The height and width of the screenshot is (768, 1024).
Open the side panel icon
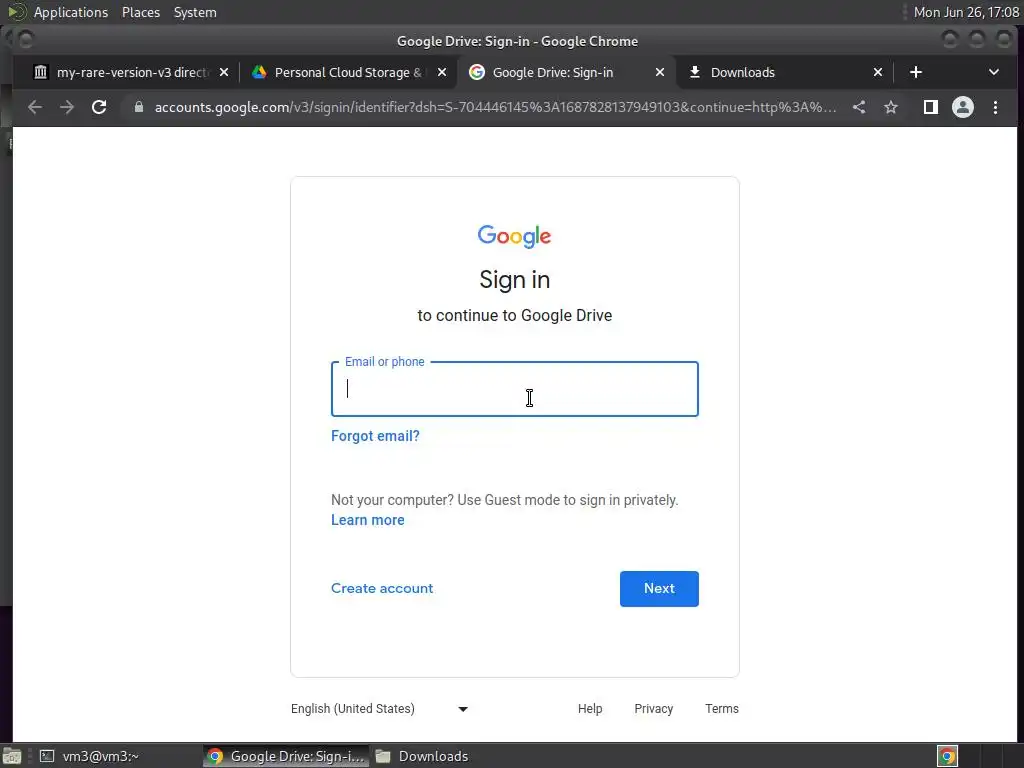(x=931, y=107)
